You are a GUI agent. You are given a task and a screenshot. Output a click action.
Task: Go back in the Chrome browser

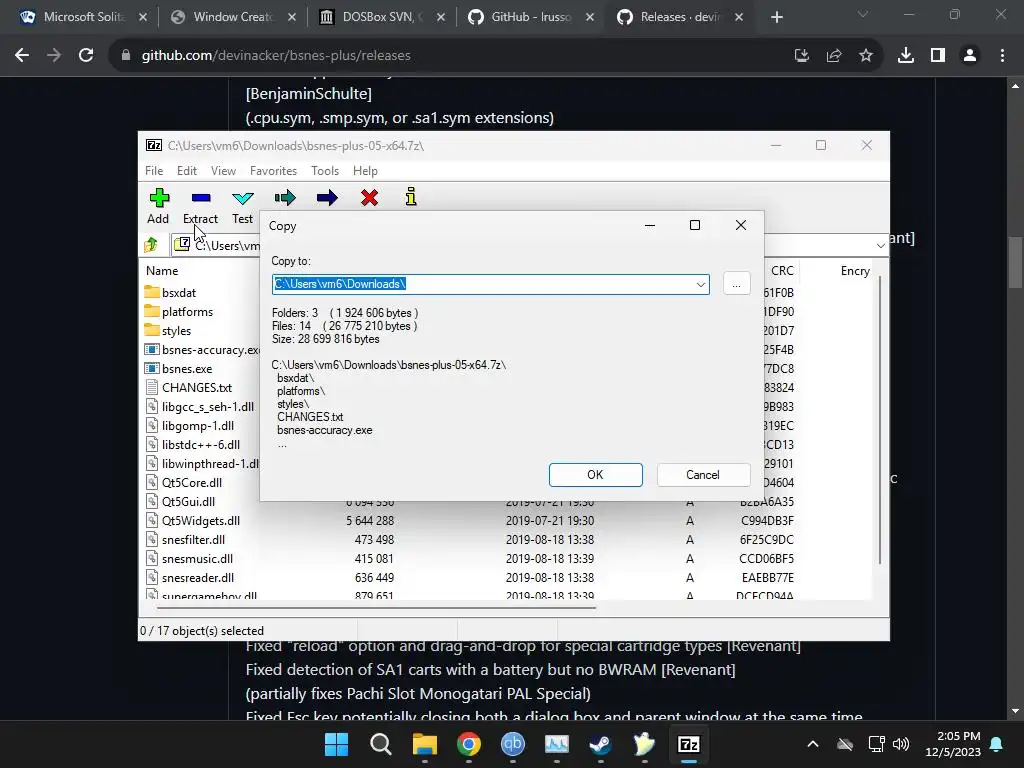coord(22,56)
